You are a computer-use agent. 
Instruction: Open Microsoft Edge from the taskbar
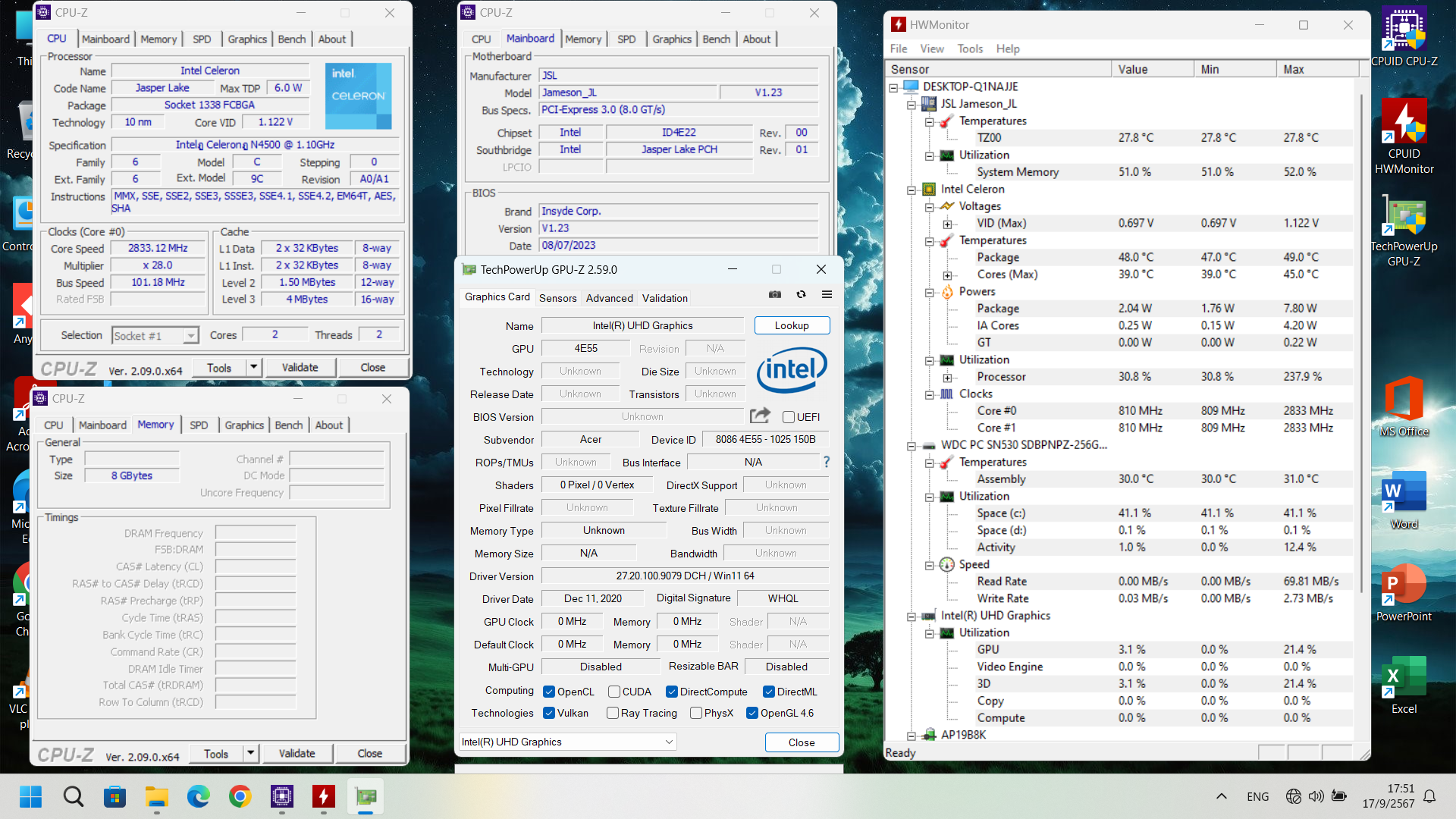(198, 796)
